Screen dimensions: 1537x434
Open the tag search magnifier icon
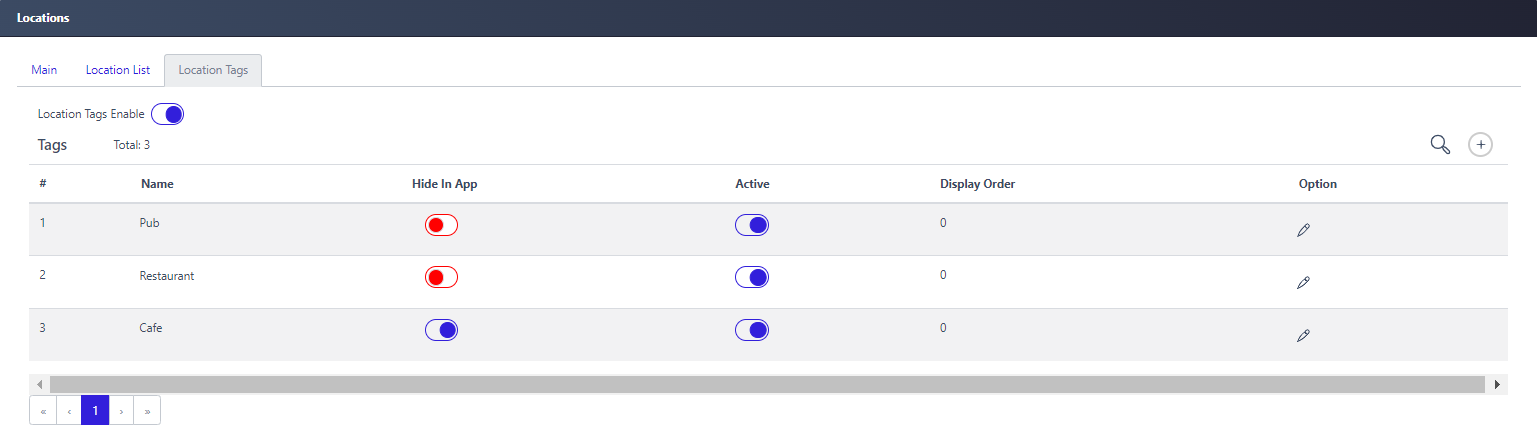1440,145
